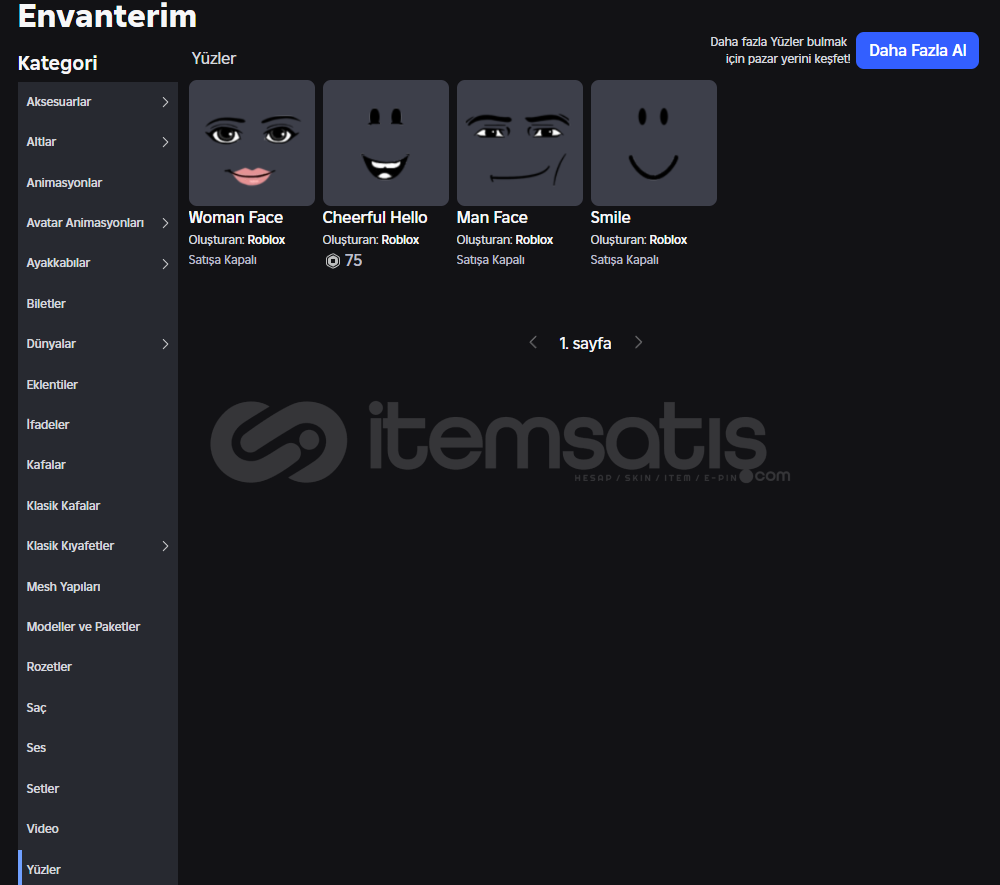Screen dimensions: 1000x885
Task: Select the Klasik Kafalar category
Action: point(98,506)
